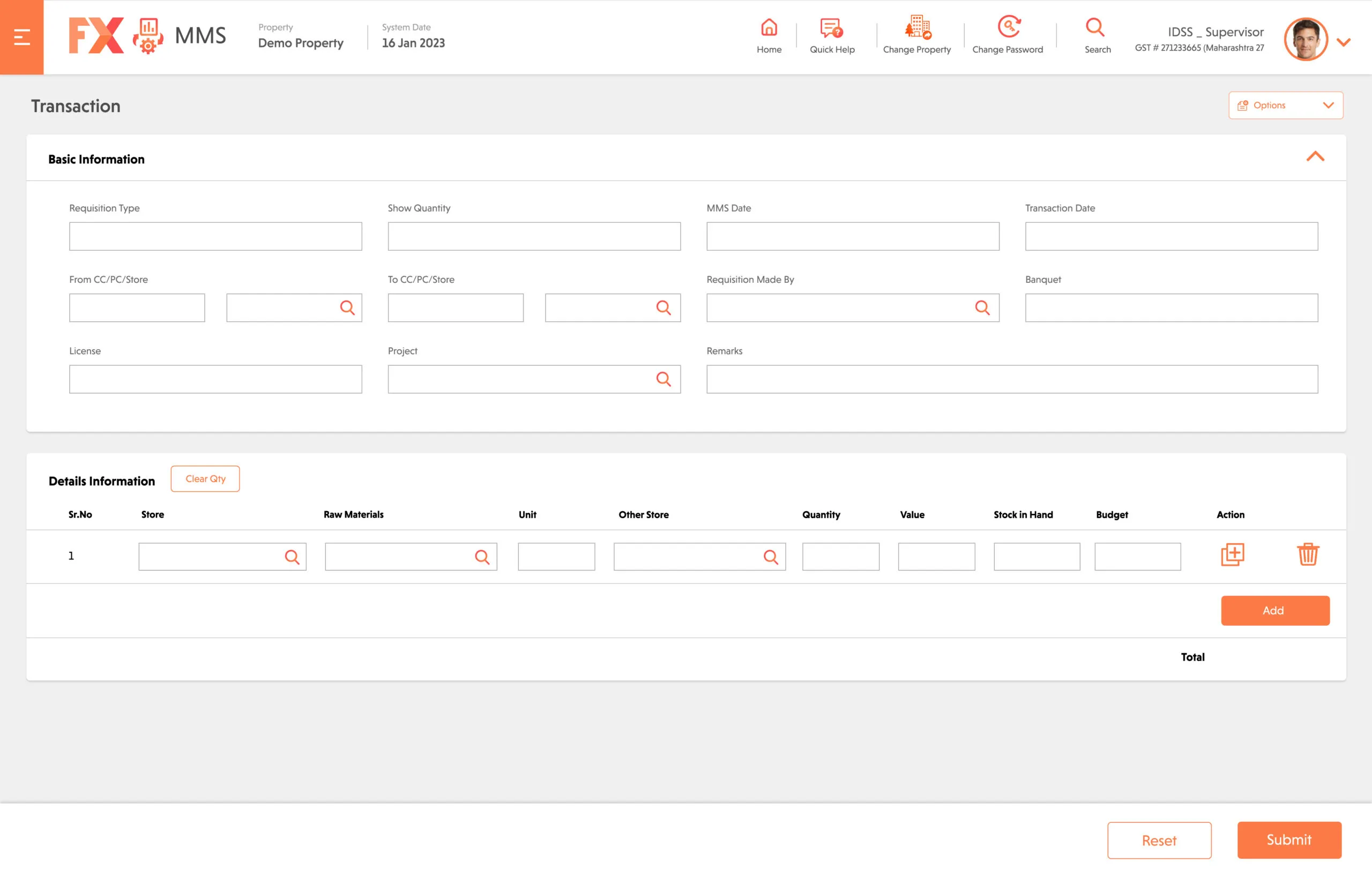Collapse the Basic Information section

(1316, 157)
